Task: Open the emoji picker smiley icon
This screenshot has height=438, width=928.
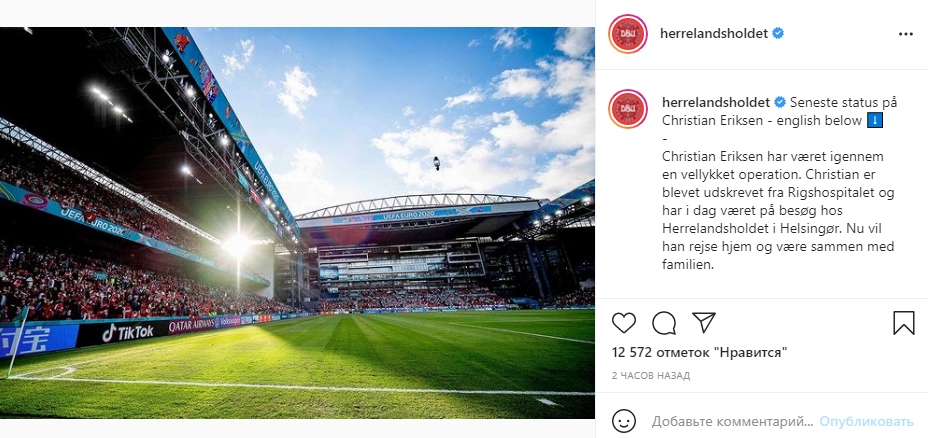Action: pyautogui.click(x=624, y=421)
